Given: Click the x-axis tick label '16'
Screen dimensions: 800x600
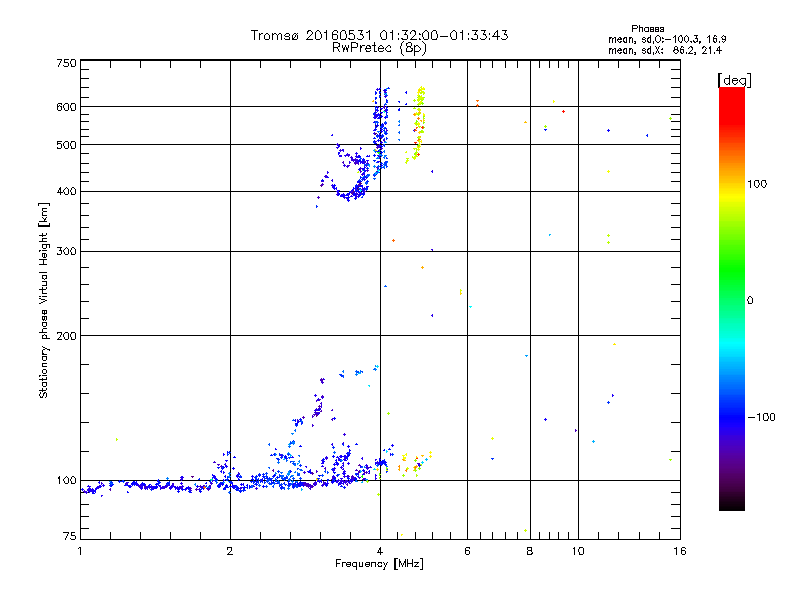Looking at the screenshot, I should [680, 551].
